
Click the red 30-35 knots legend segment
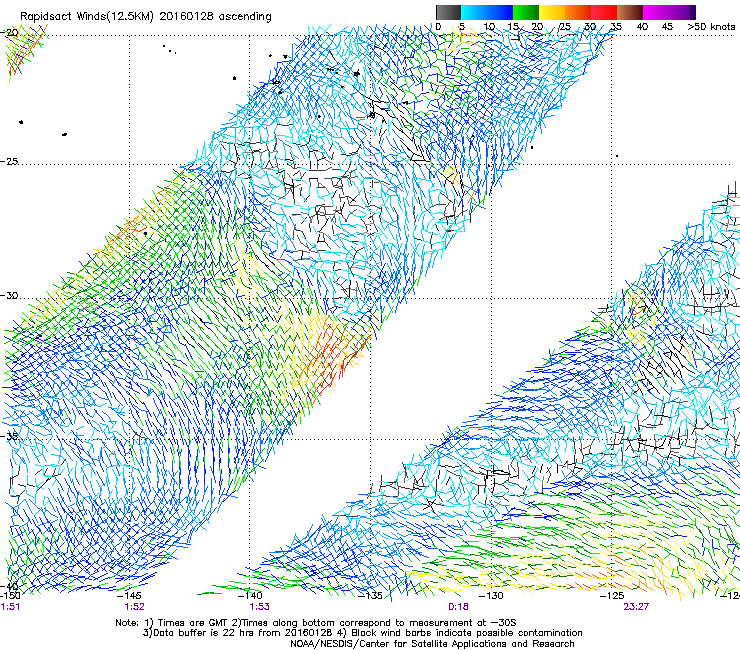coord(604,12)
